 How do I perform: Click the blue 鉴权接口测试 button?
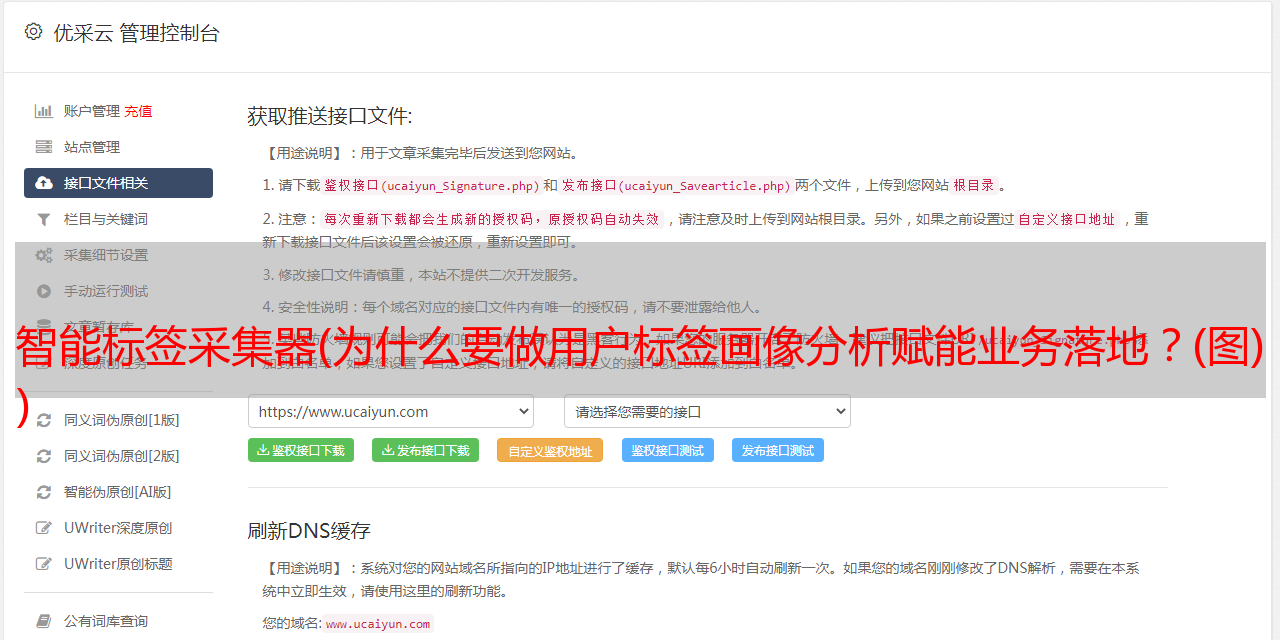(x=668, y=450)
